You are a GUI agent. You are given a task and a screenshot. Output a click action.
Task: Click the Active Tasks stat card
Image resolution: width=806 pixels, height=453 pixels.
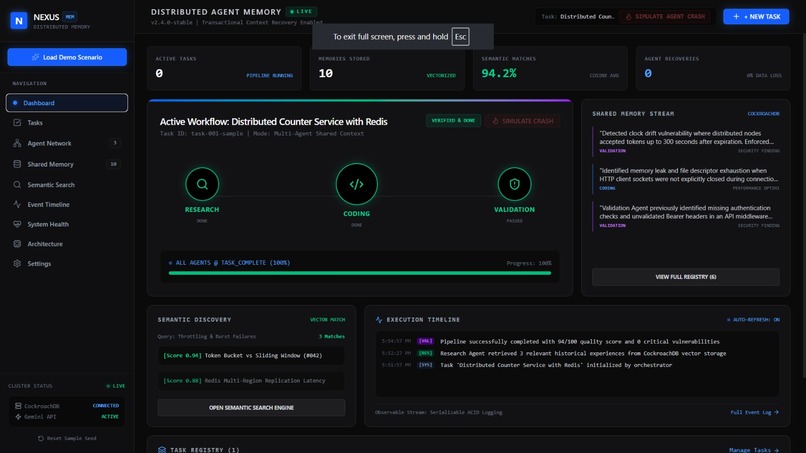[x=224, y=68]
